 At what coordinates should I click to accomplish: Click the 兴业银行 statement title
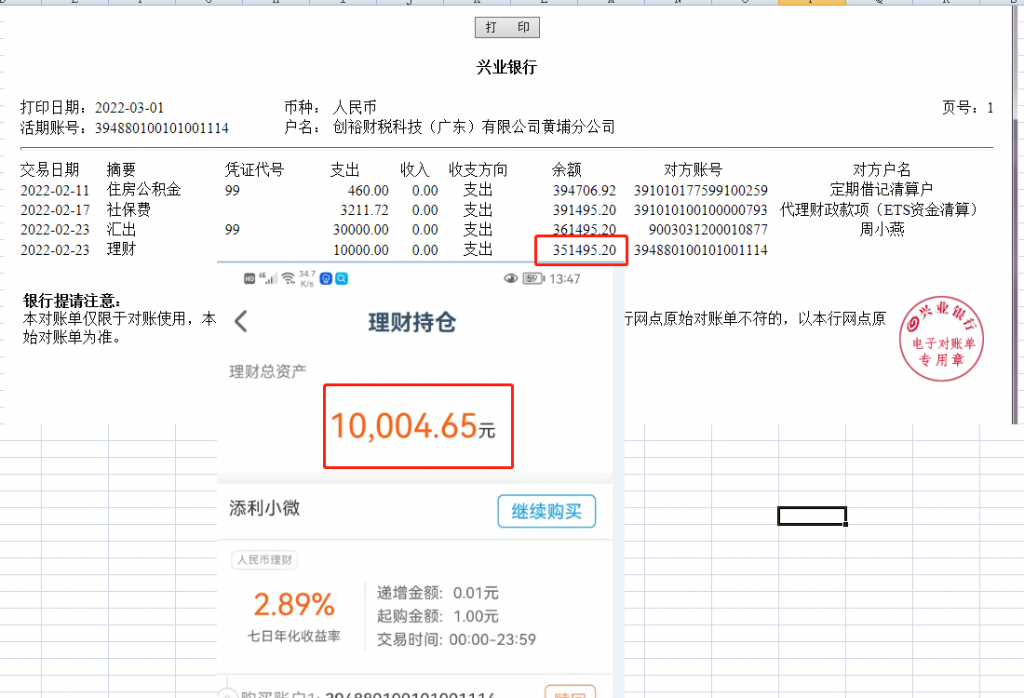click(x=507, y=67)
